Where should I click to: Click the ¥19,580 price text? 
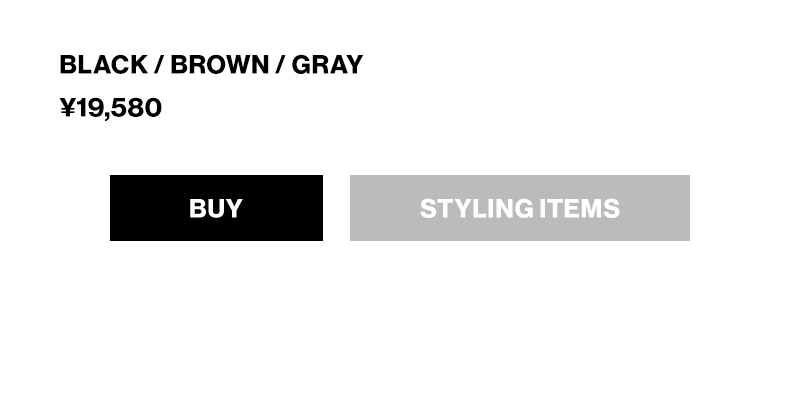pos(111,108)
